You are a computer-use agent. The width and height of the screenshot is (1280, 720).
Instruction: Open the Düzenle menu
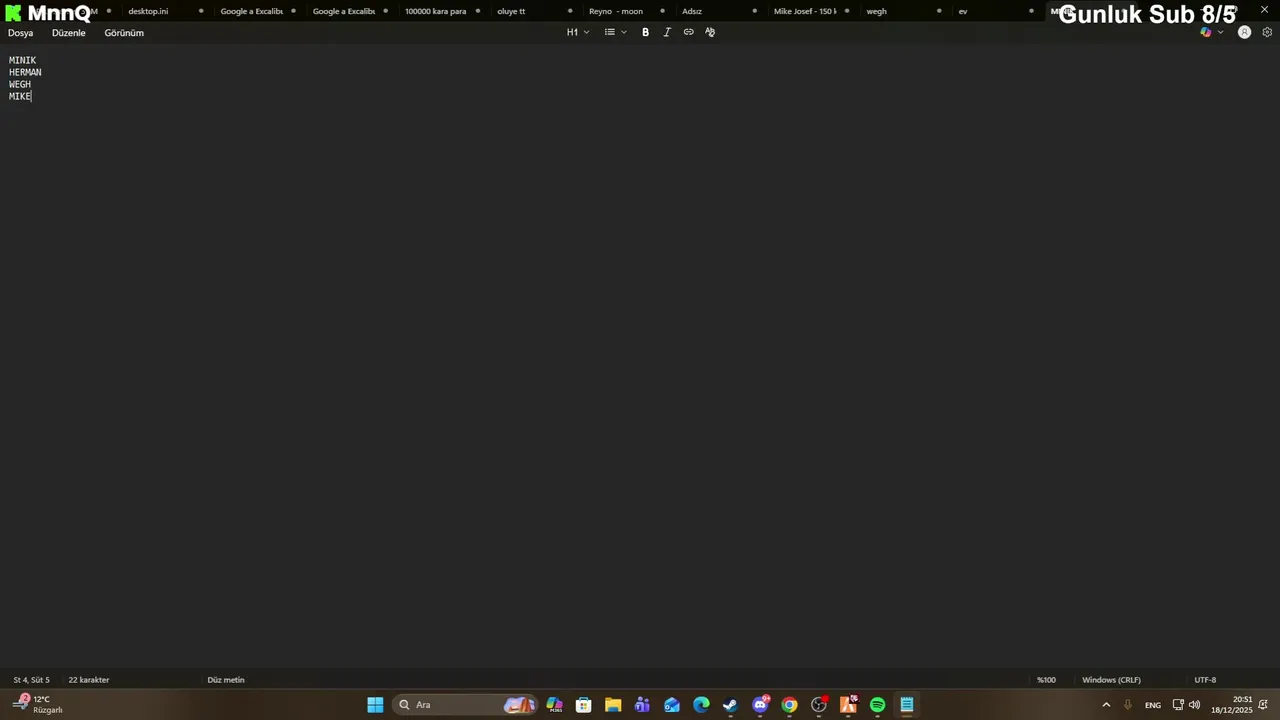[x=69, y=33]
